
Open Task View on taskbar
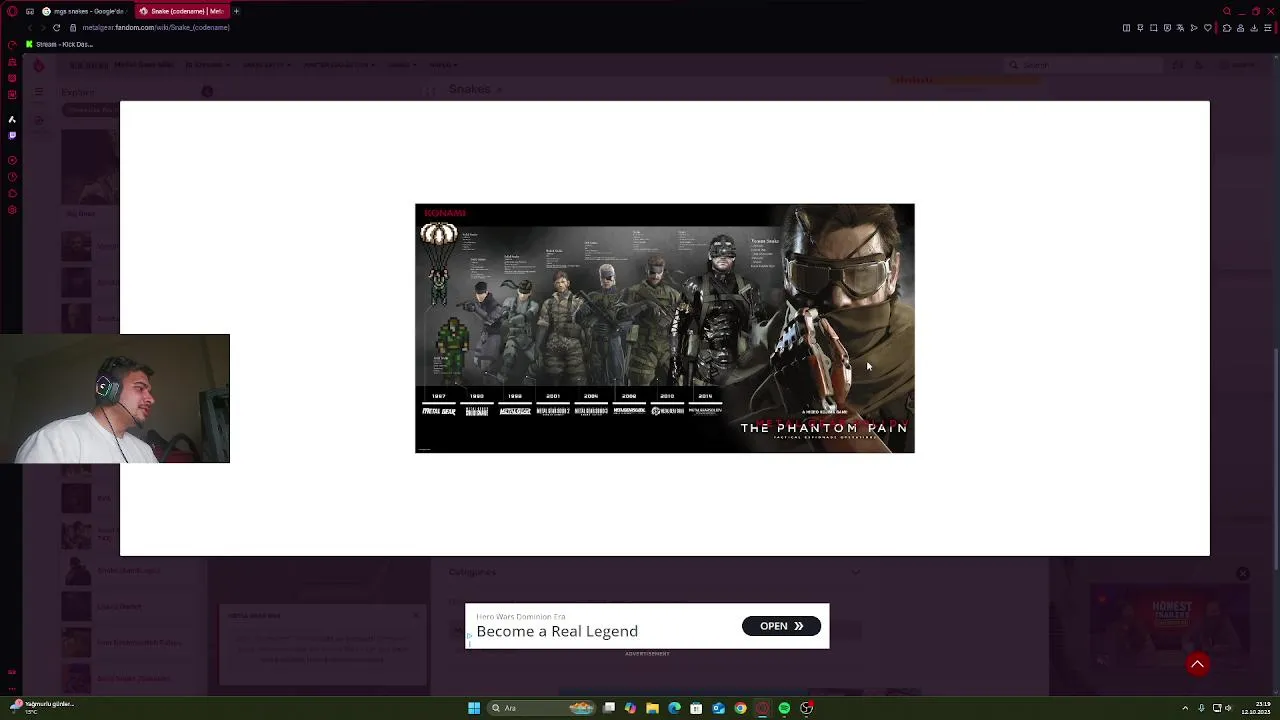[608, 708]
